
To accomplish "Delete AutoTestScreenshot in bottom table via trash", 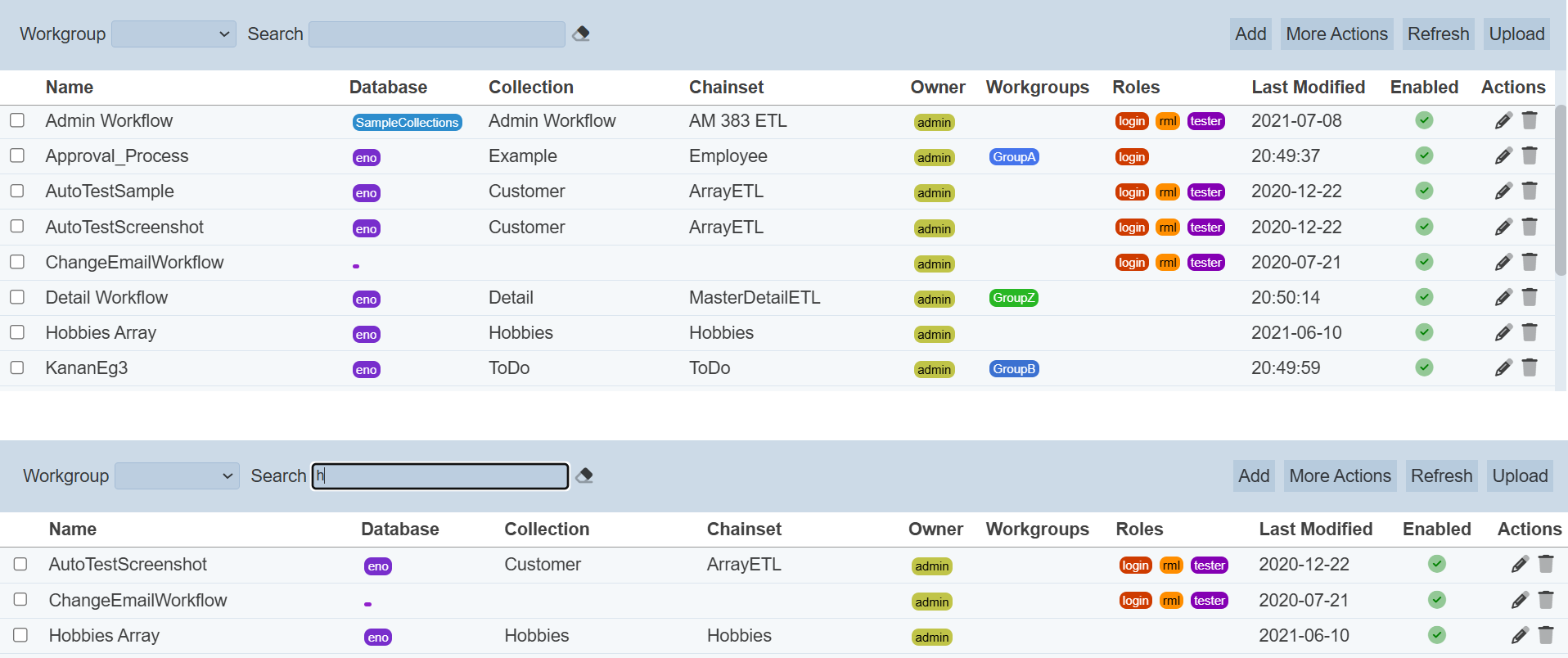I will click(x=1546, y=565).
